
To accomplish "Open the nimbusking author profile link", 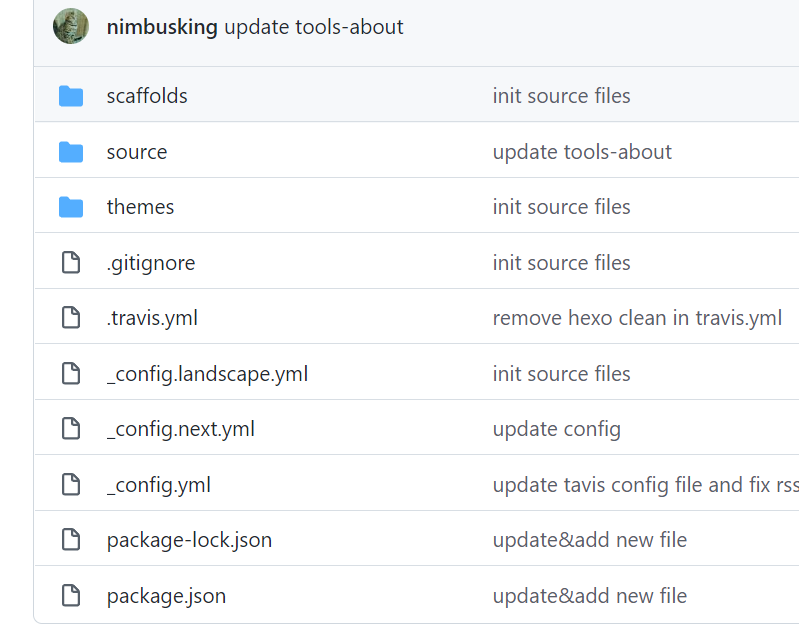I will pos(162,27).
